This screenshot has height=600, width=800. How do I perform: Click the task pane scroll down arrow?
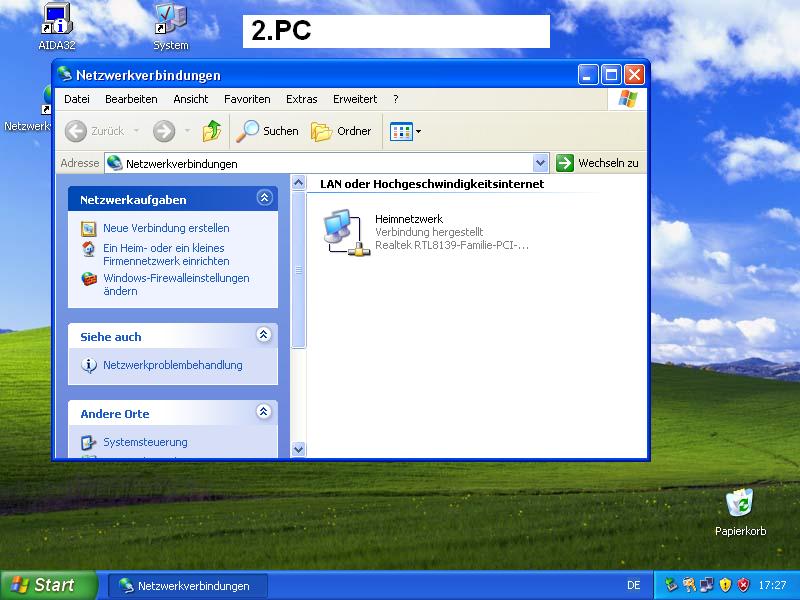(x=298, y=449)
